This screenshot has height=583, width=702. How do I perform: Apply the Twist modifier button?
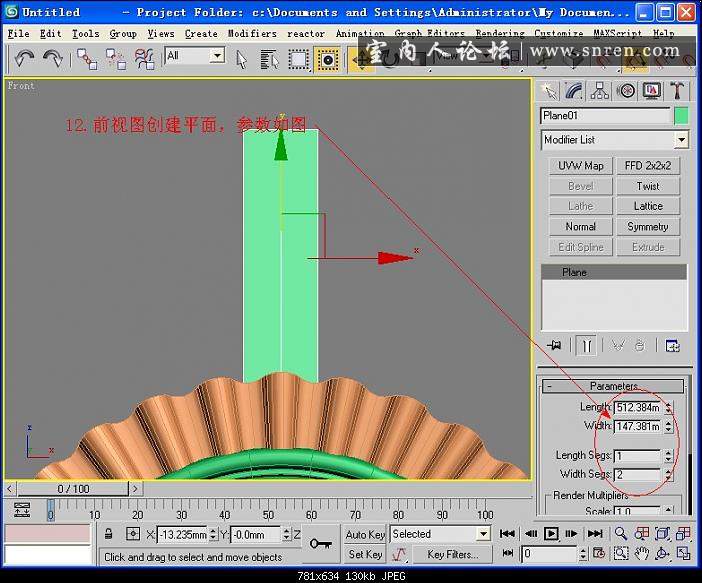648,186
